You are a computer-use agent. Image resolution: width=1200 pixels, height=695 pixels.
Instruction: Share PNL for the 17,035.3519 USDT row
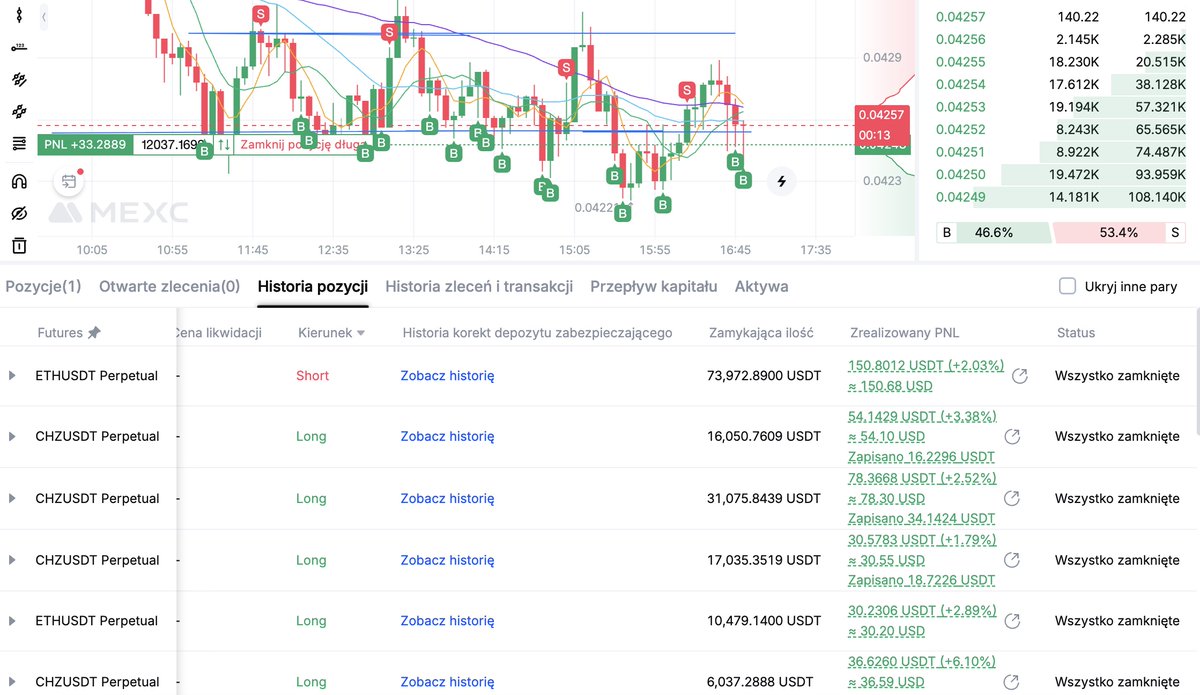tap(1012, 560)
